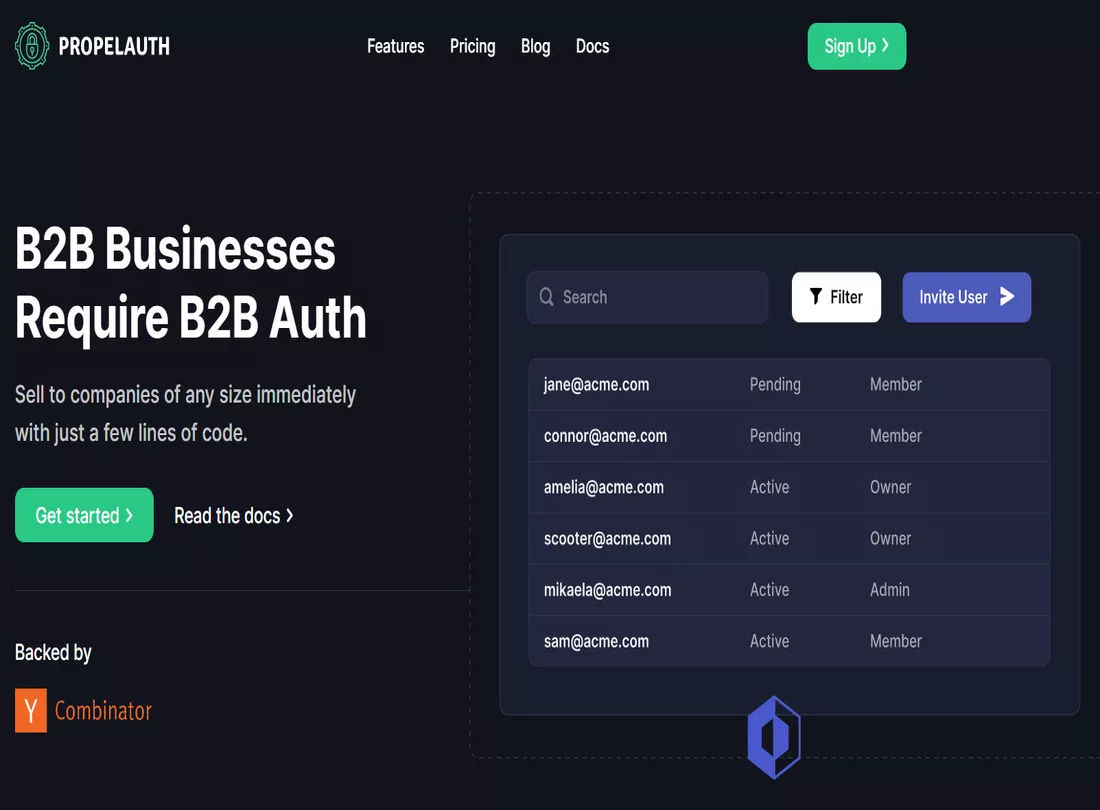
Task: Click Member role for sam@acme.com
Action: [896, 641]
